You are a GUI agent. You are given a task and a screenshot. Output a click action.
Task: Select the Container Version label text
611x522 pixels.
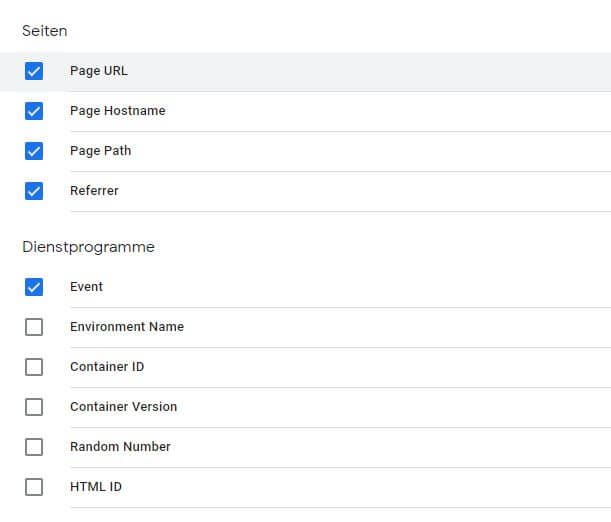123,407
